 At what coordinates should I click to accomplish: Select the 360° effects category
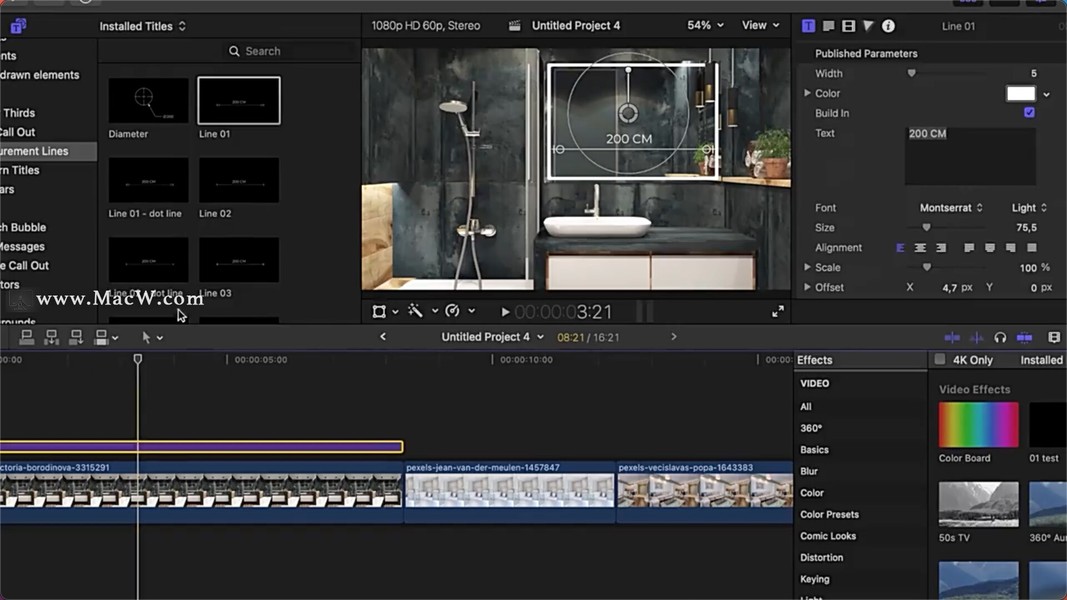[810, 428]
